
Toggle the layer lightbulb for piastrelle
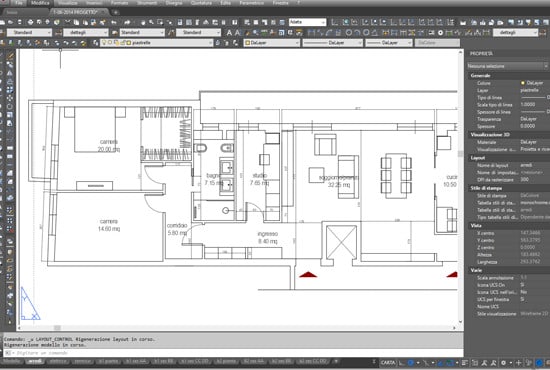104,43
